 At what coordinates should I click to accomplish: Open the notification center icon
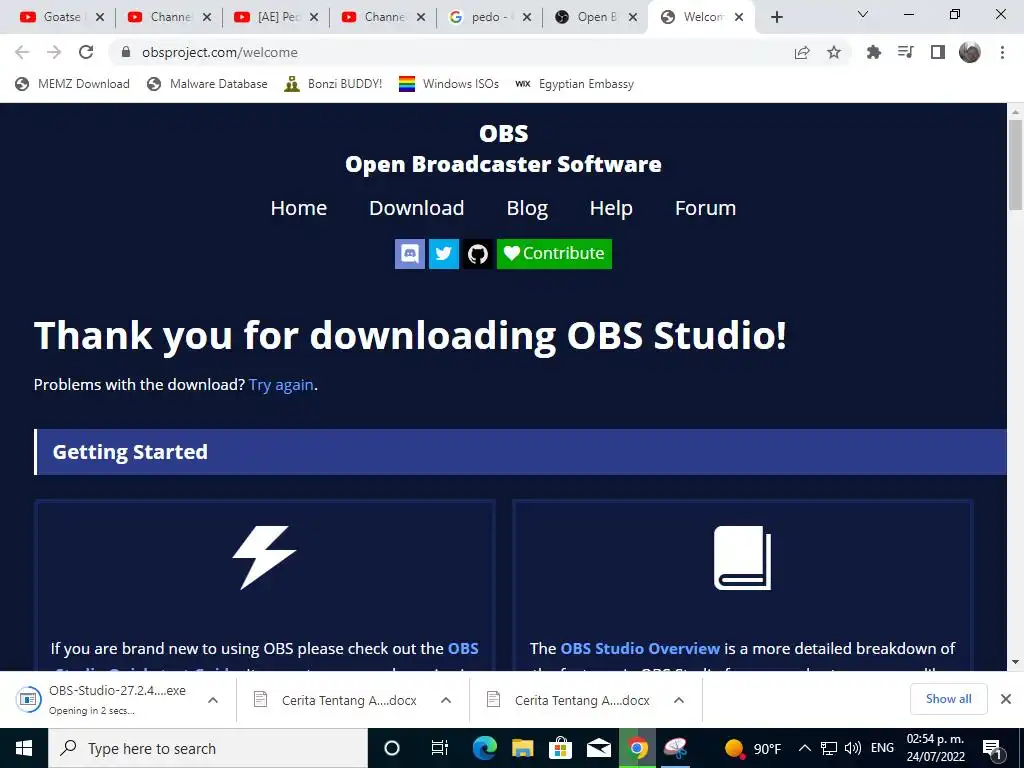click(x=993, y=749)
